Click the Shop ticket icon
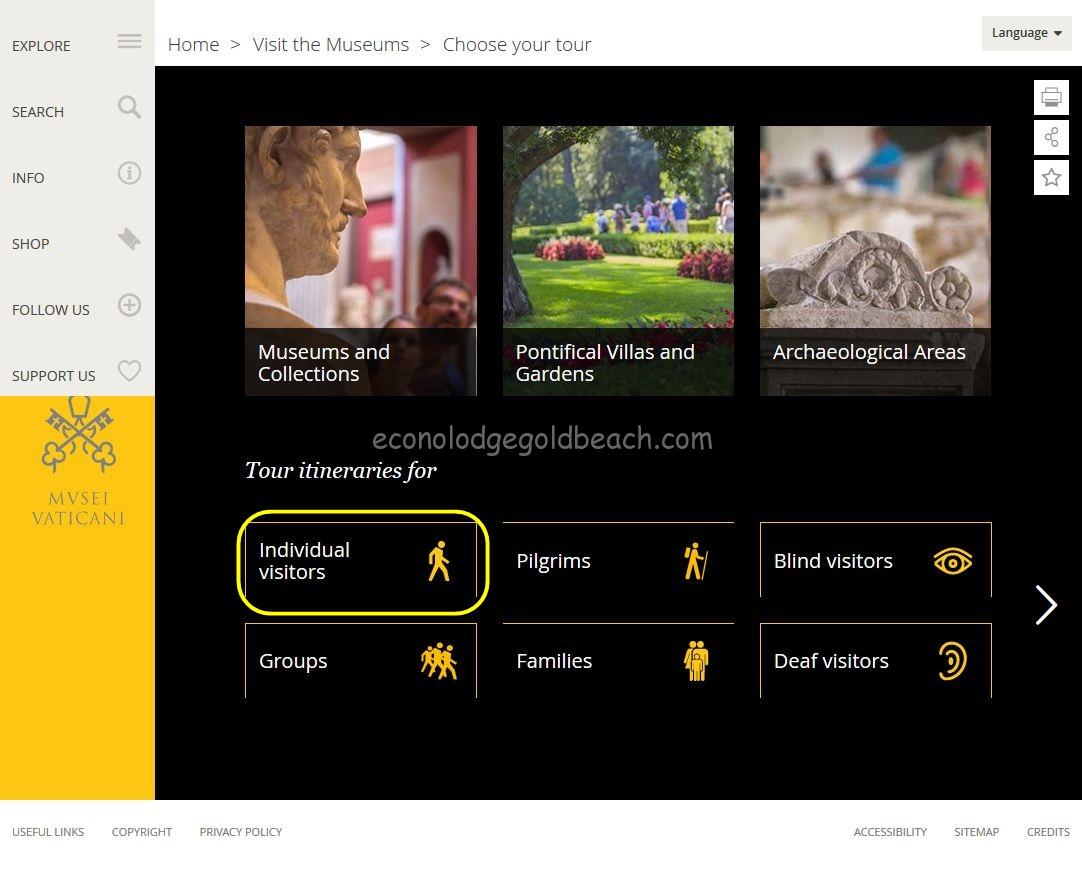Image resolution: width=1082 pixels, height=880 pixels. coord(129,240)
